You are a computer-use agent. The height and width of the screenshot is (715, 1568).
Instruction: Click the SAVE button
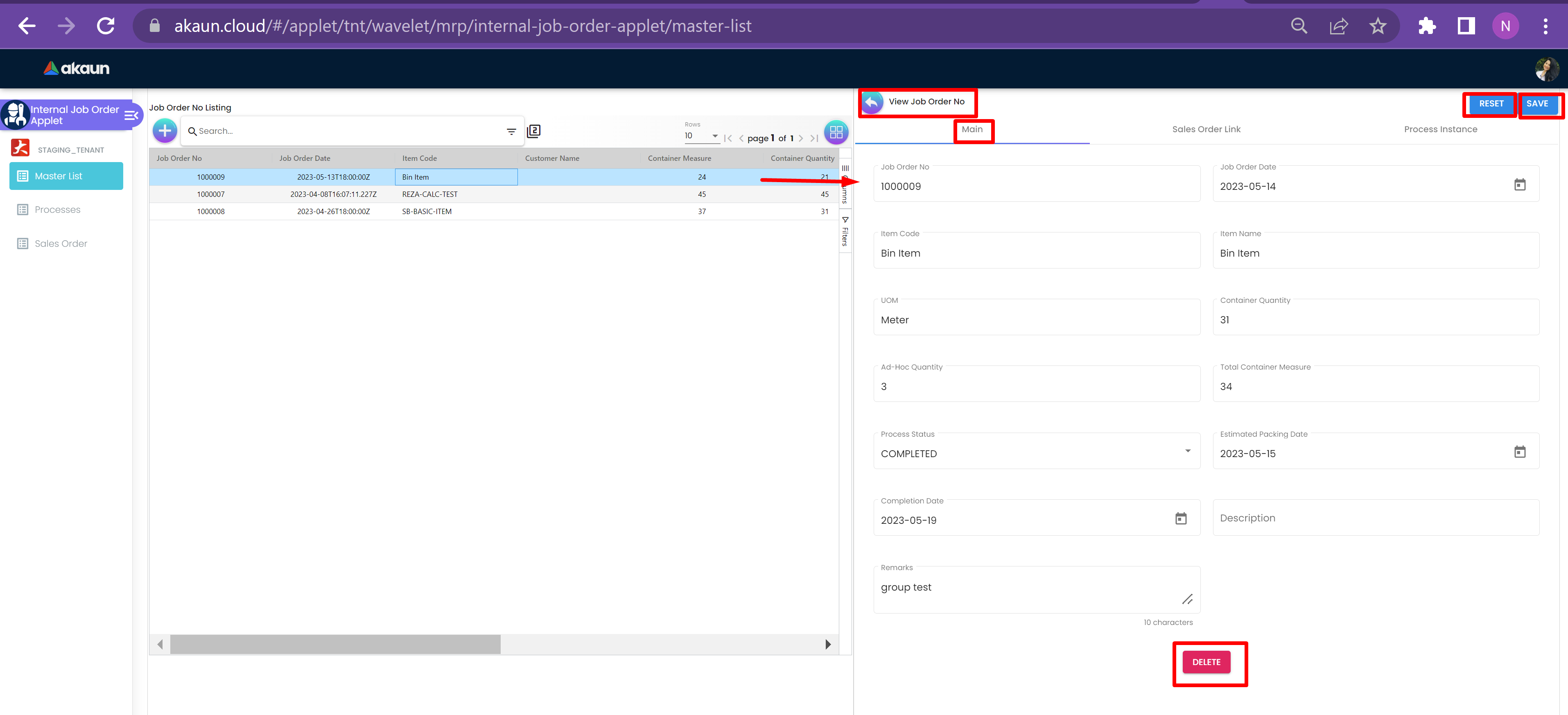click(1536, 104)
